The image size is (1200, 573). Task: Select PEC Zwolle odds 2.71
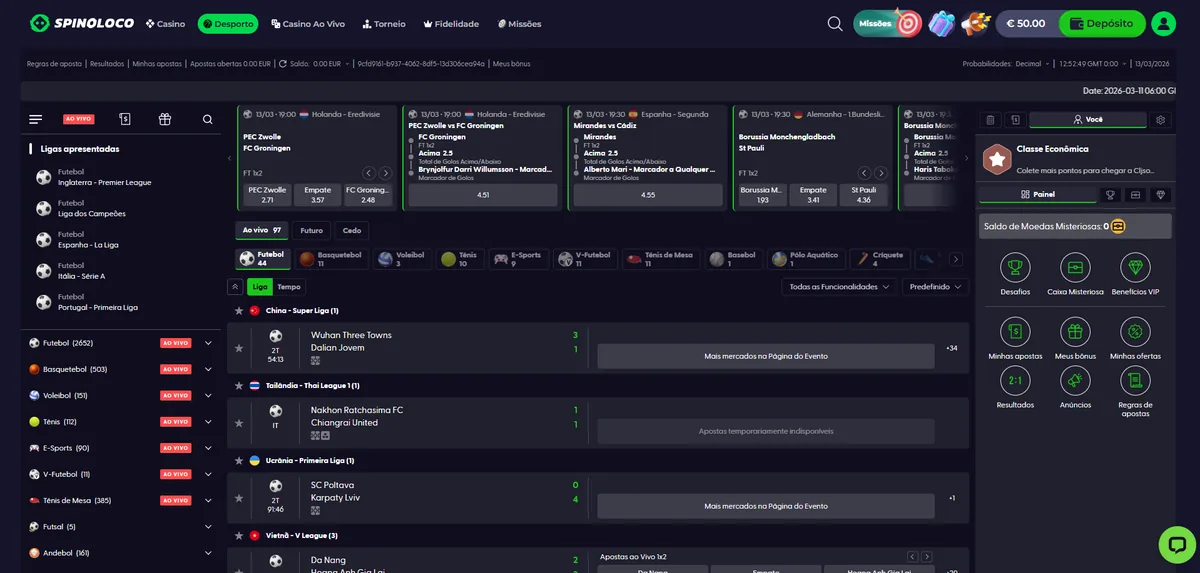tap(268, 194)
